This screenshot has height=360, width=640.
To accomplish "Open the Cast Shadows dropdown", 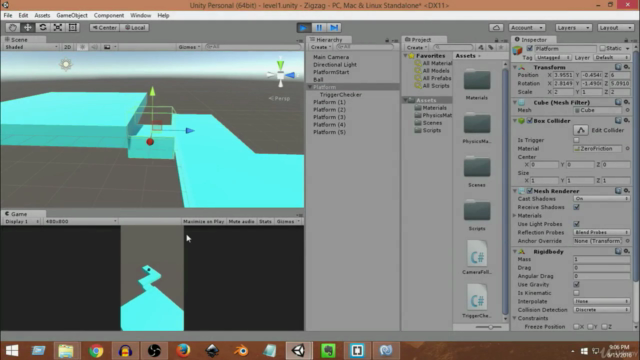I will coord(601,198).
